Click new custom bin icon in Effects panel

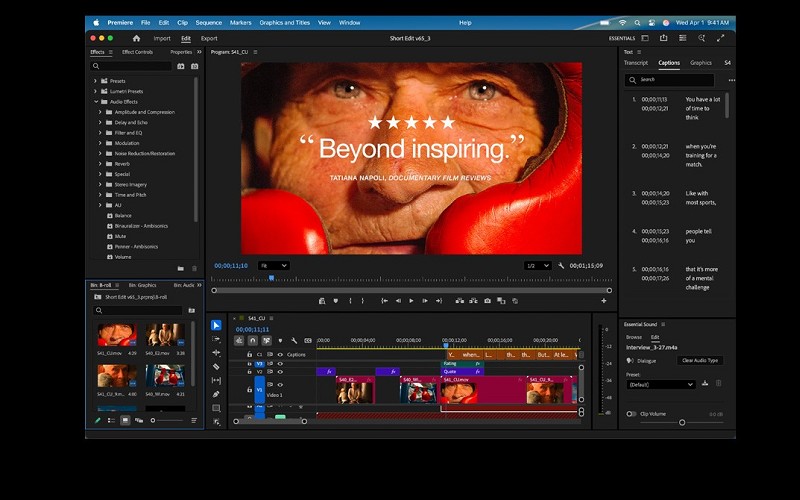coord(181,268)
